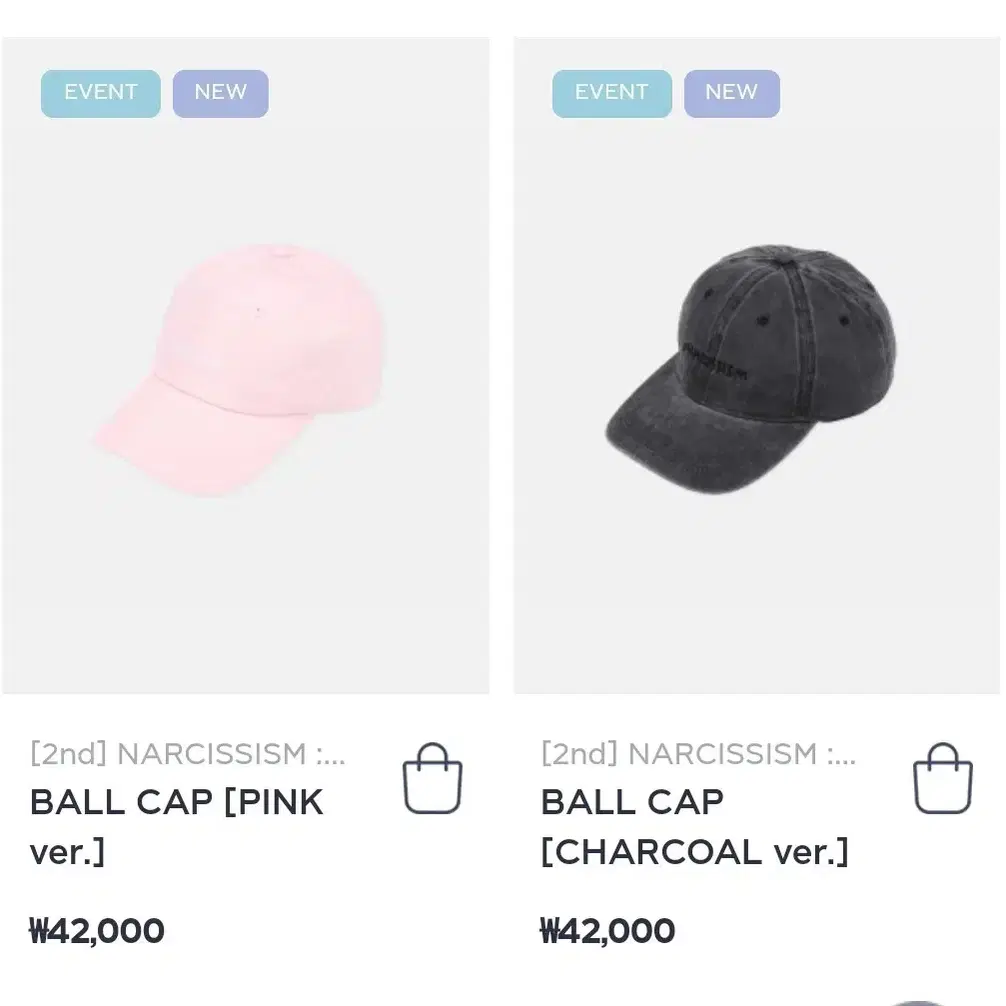This screenshot has height=1006, width=1006.
Task: Click NEW badge on pink cap
Action: (x=221, y=94)
